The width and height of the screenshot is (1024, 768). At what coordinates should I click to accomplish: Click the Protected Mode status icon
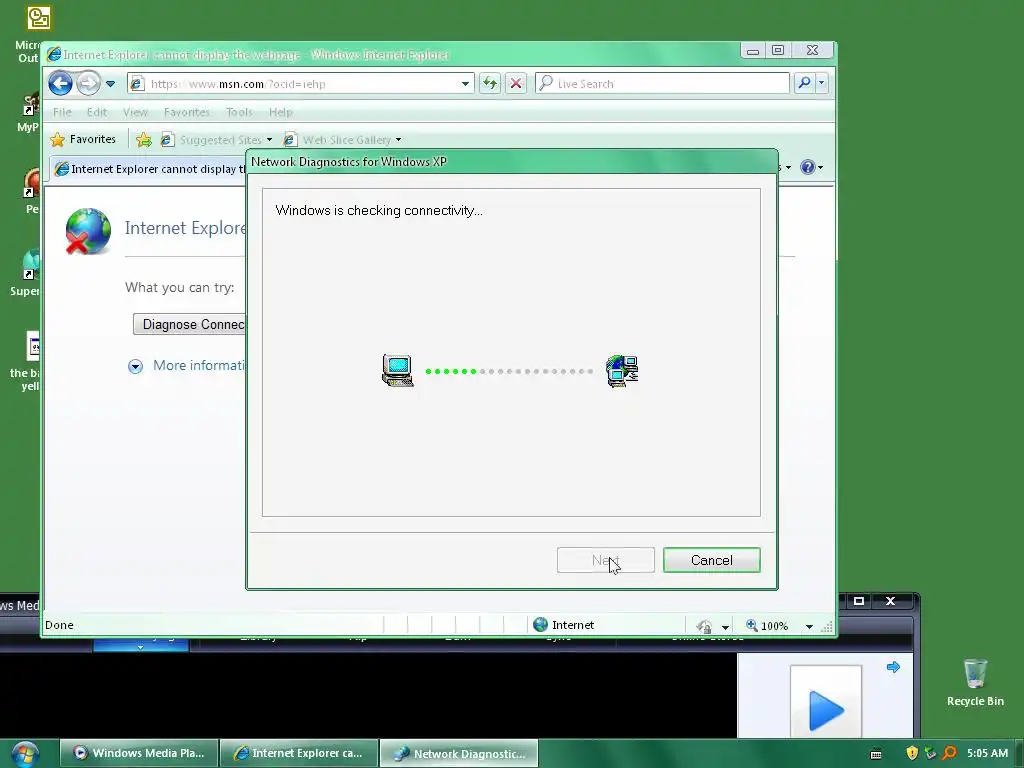[x=704, y=626]
